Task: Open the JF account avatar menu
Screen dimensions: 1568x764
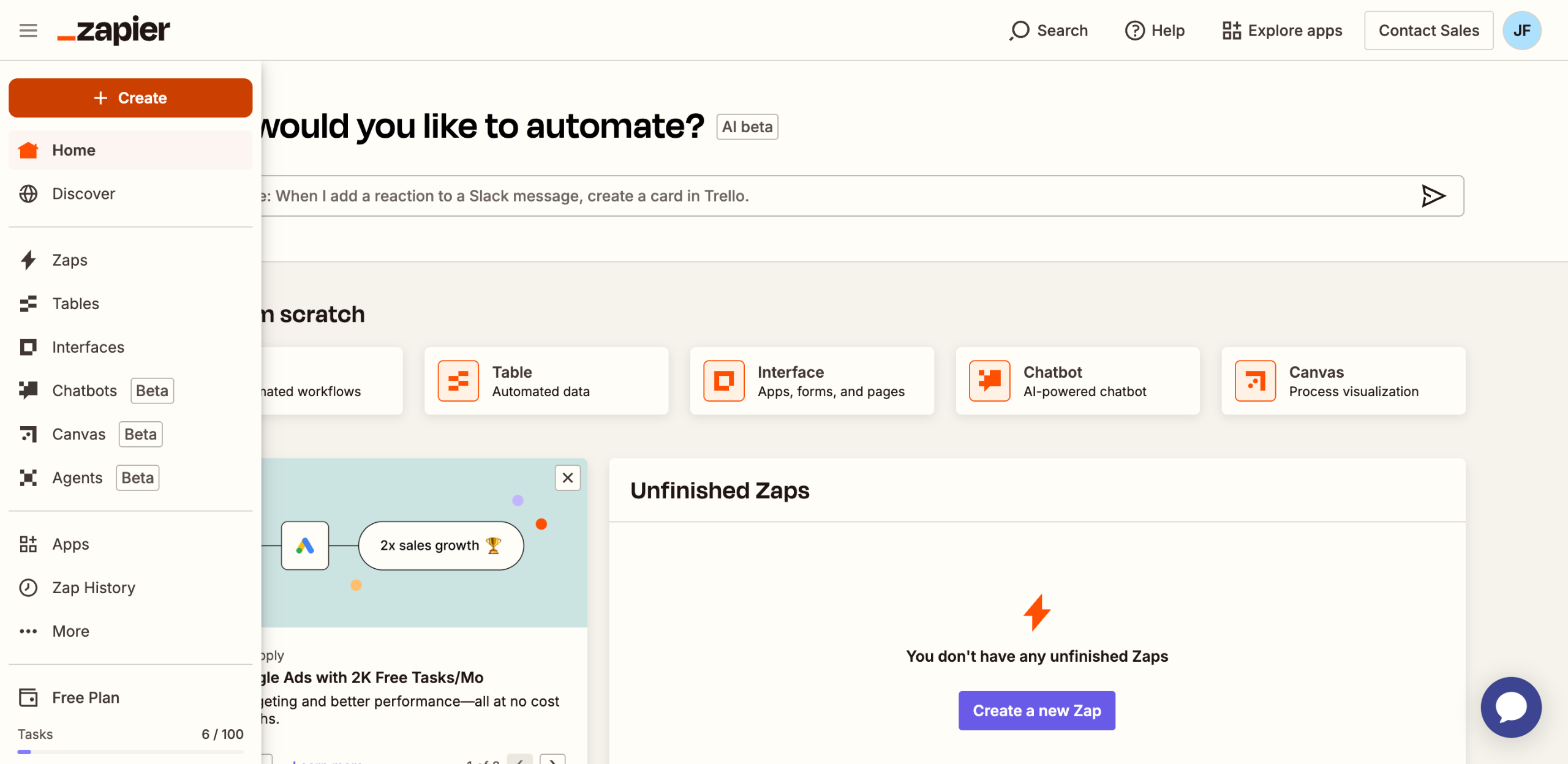Action: (x=1522, y=30)
